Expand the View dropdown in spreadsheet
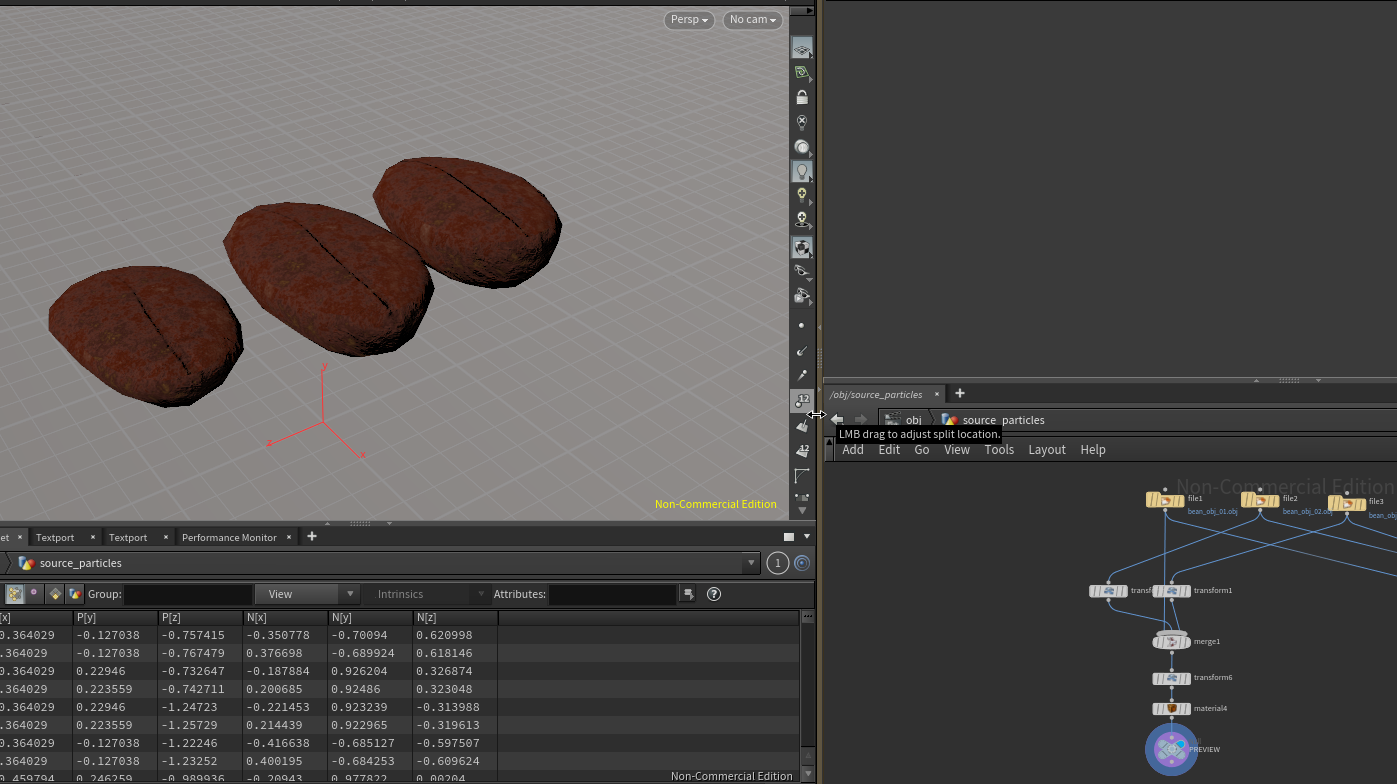 [306, 594]
